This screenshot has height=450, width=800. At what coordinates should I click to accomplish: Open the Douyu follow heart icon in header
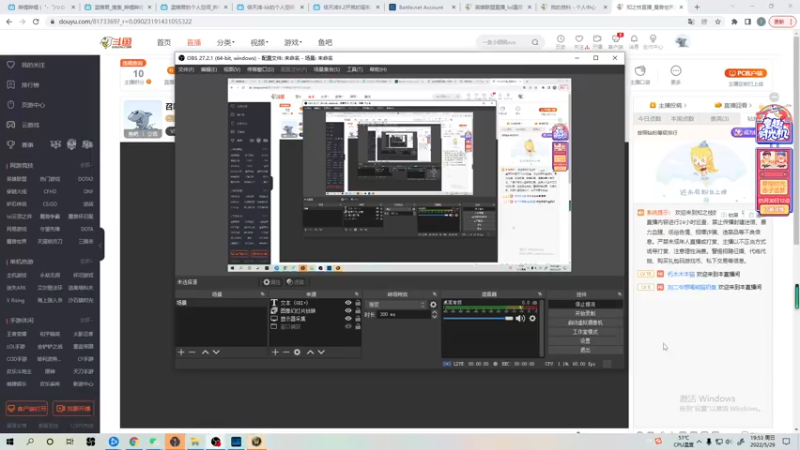(579, 39)
